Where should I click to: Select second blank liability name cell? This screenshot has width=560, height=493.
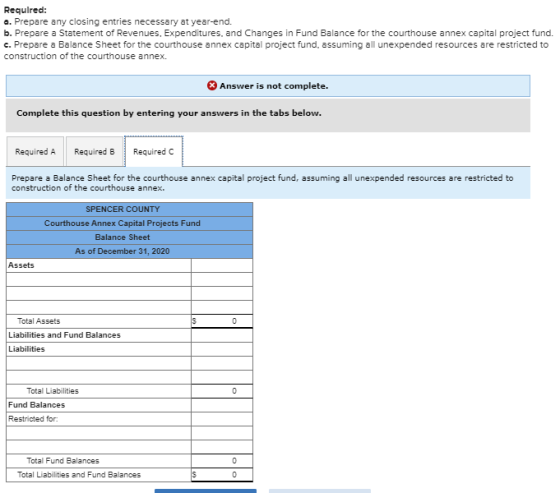click(x=99, y=377)
